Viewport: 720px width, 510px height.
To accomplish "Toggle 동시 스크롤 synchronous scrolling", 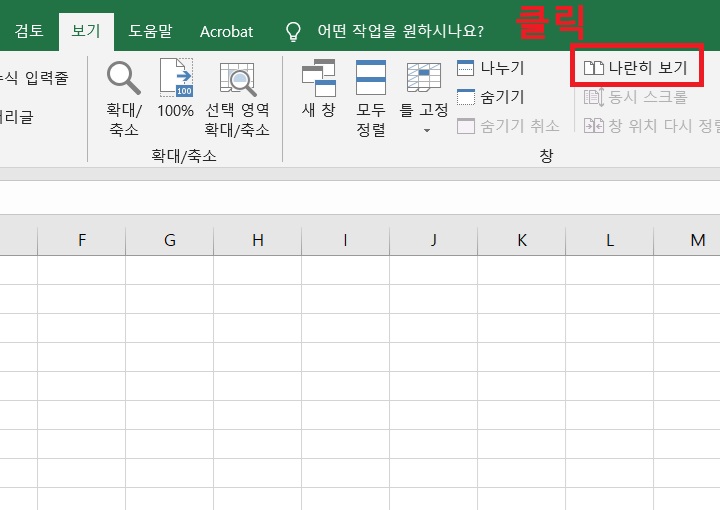I will pyautogui.click(x=636, y=97).
